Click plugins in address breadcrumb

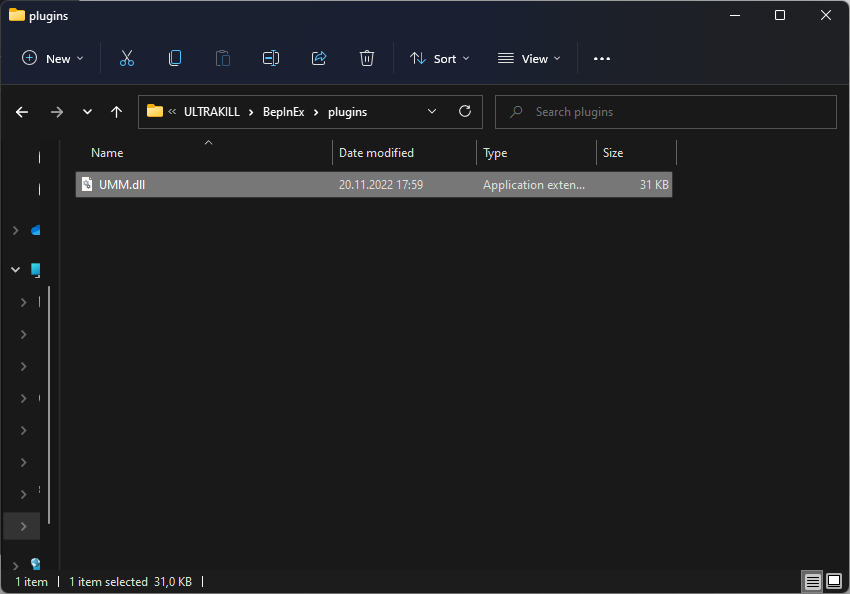tap(347, 112)
